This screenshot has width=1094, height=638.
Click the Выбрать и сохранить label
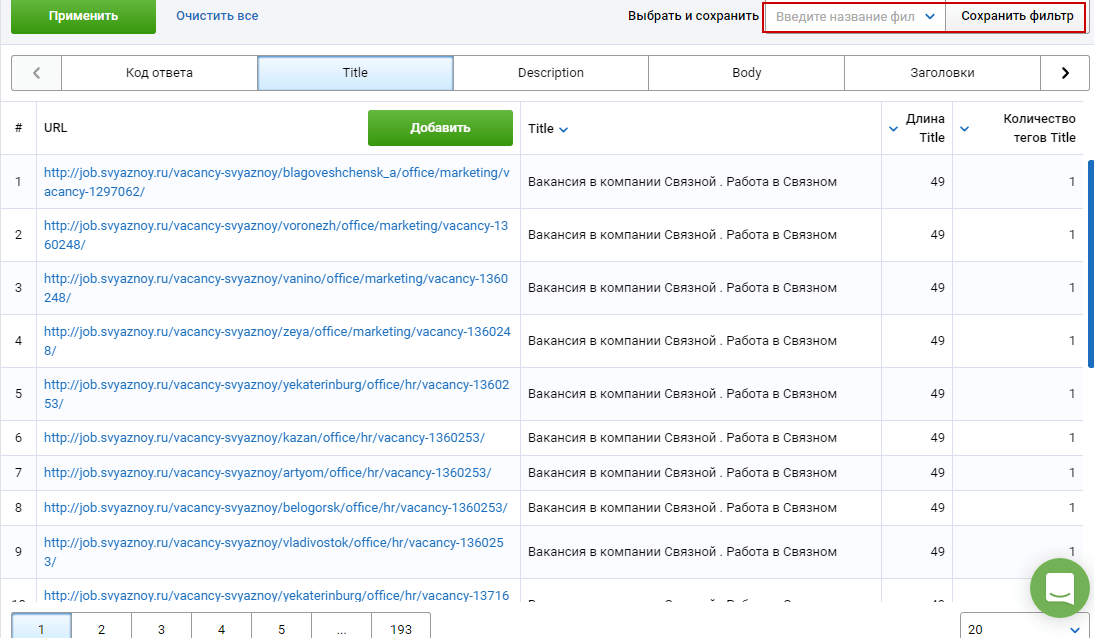[x=693, y=16]
